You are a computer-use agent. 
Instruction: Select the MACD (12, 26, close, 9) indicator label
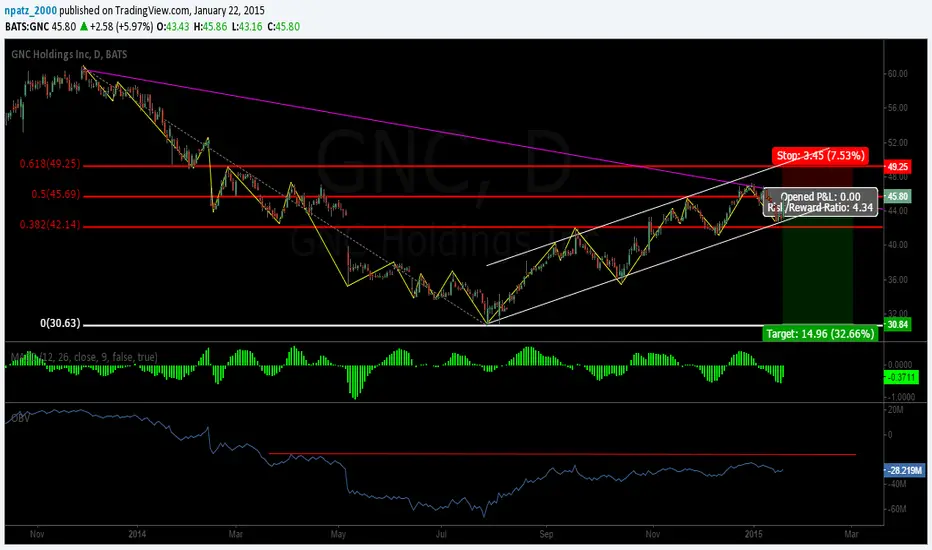point(84,357)
